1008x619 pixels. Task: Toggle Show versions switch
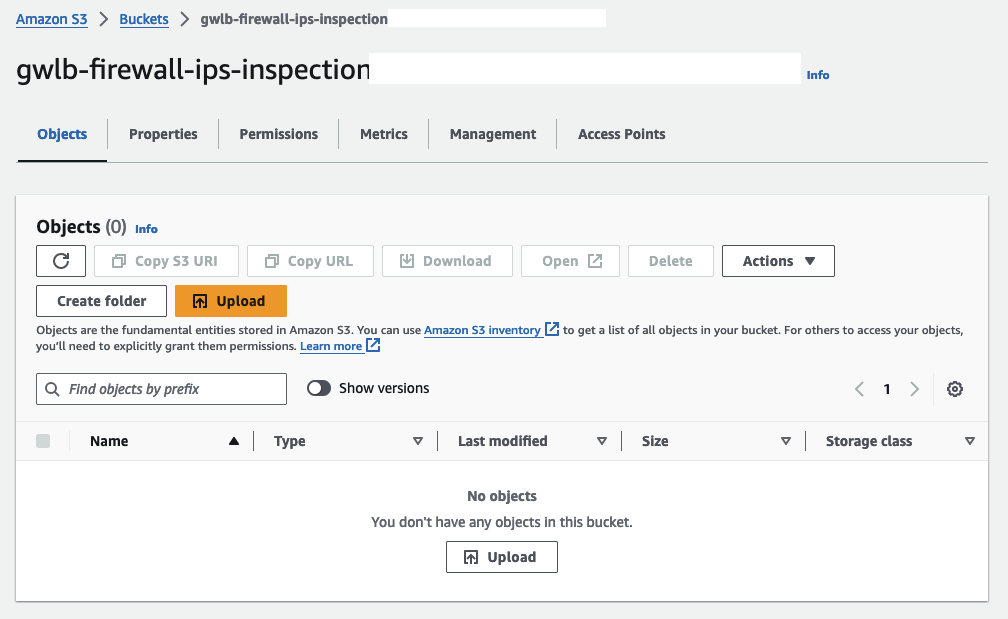pyautogui.click(x=319, y=388)
